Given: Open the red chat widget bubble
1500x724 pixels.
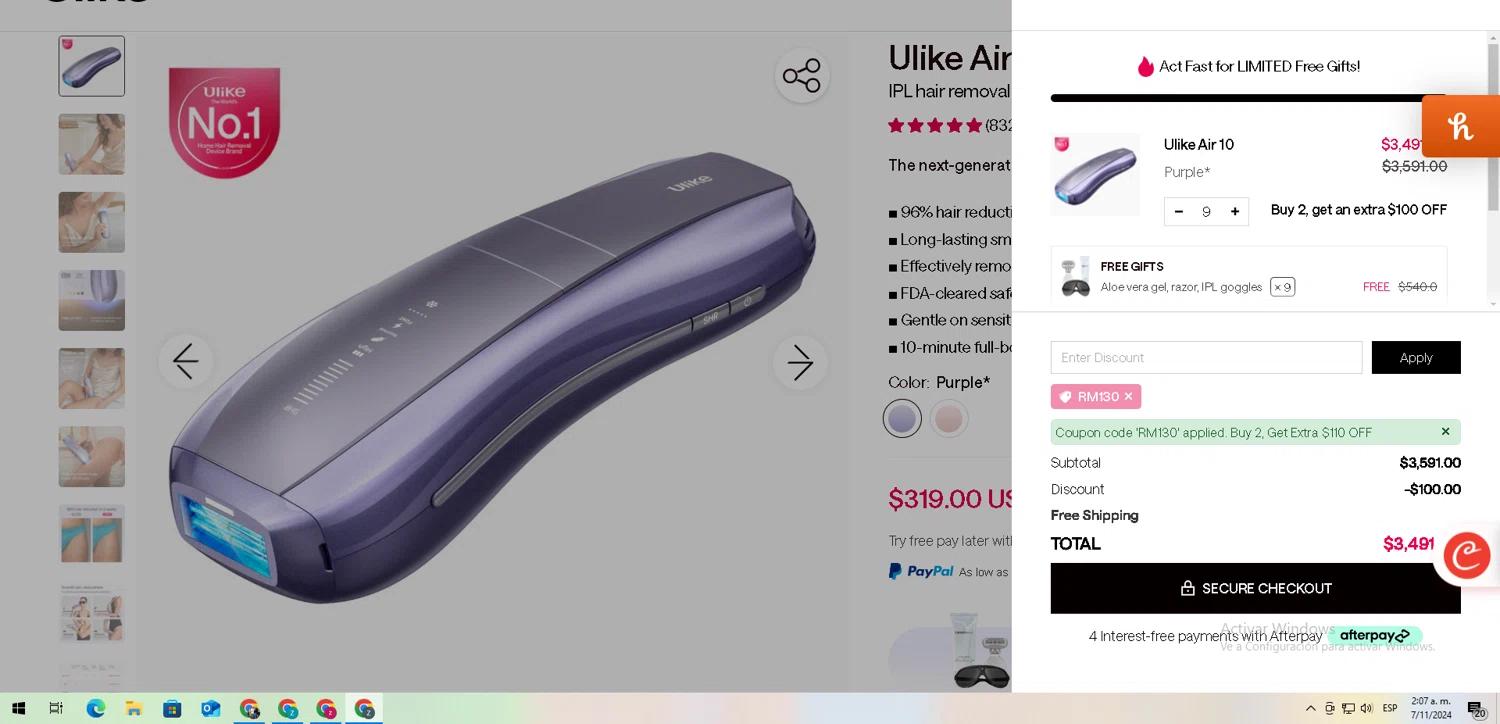Looking at the screenshot, I should pyautogui.click(x=1467, y=555).
